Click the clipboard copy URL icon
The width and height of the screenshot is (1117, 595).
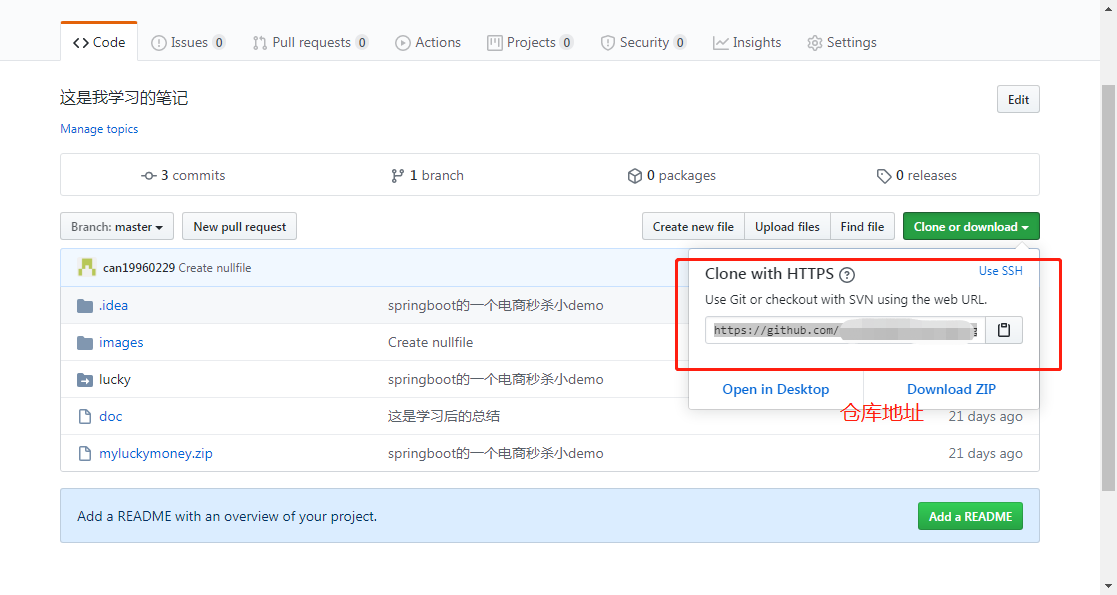1004,330
